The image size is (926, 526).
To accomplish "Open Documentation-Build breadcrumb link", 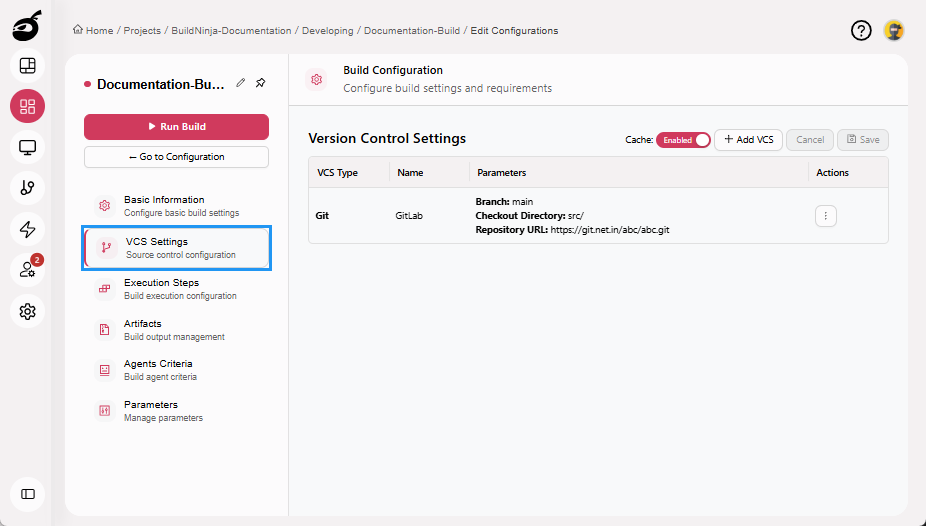I will coord(412,31).
